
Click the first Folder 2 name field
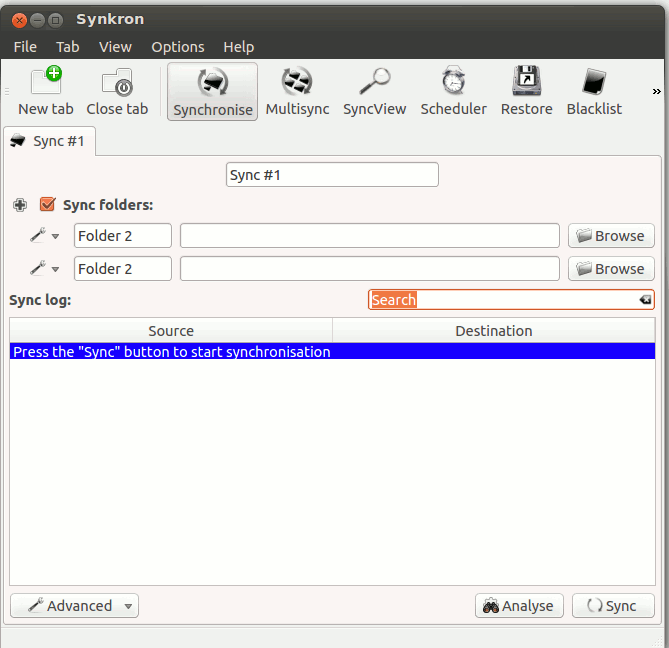(x=123, y=235)
